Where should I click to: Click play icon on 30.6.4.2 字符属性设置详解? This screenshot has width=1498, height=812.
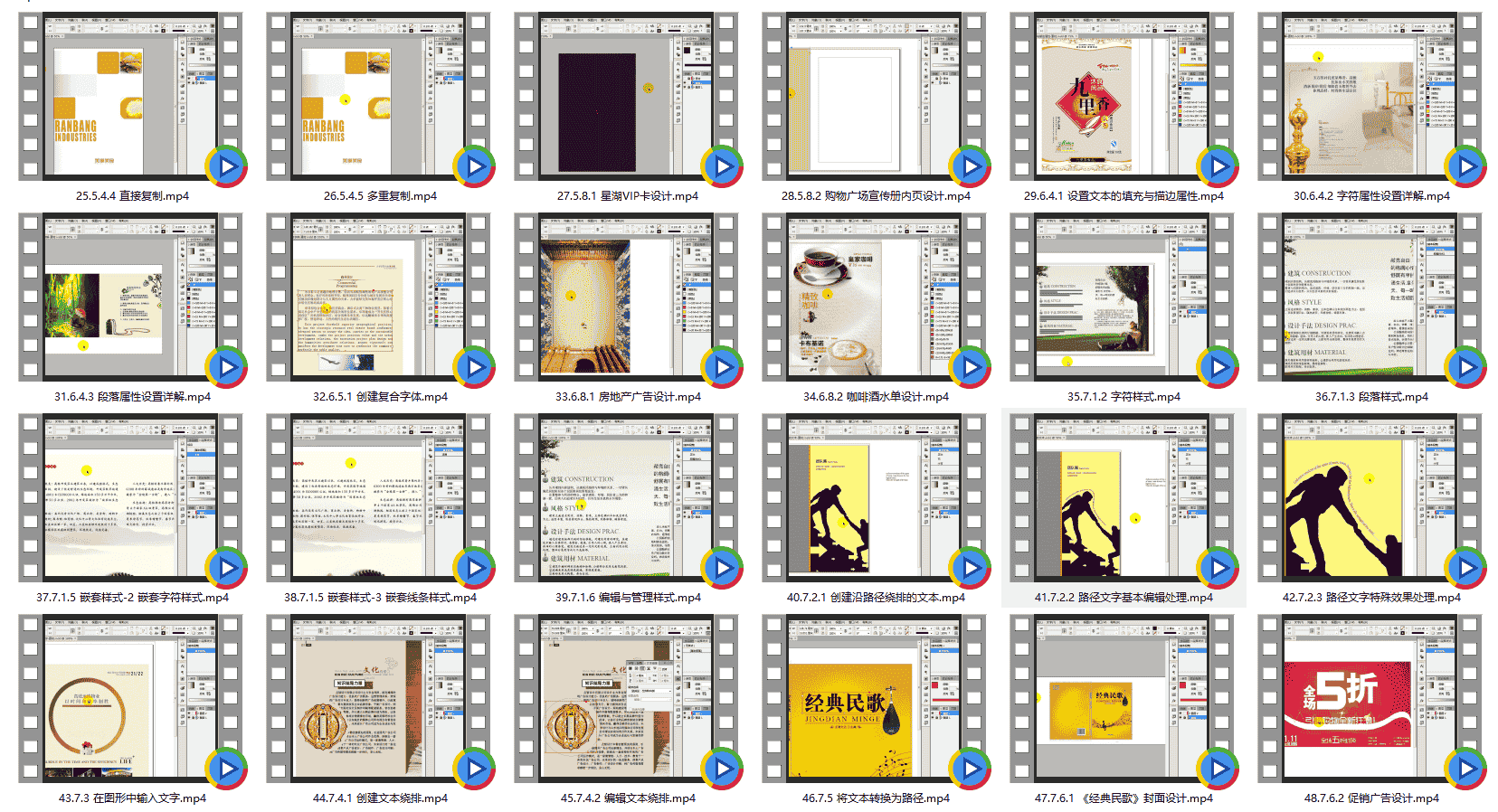point(1465,166)
